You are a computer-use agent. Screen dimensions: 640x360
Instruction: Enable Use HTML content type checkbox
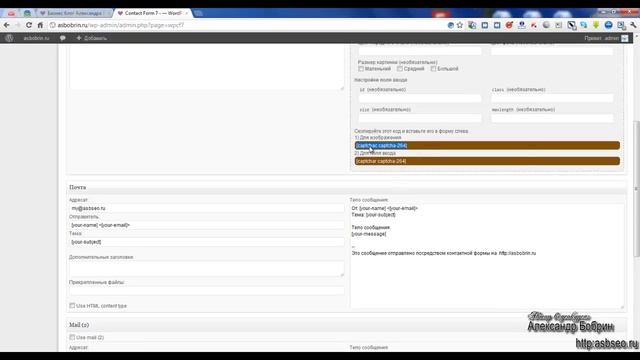72,306
